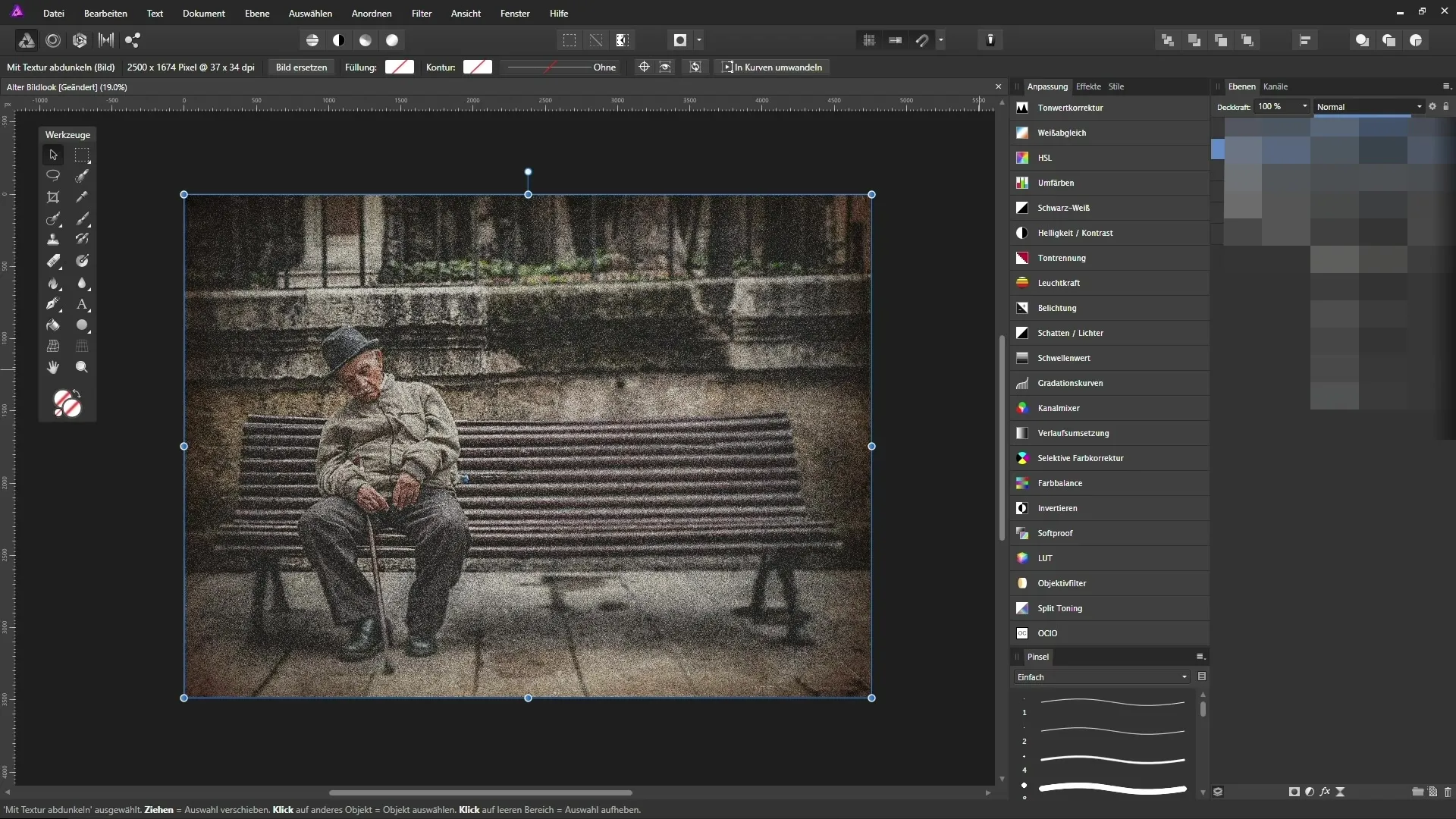Image resolution: width=1456 pixels, height=819 pixels.
Task: Toggle the lock icon in Ebenen panel
Action: [1446, 107]
